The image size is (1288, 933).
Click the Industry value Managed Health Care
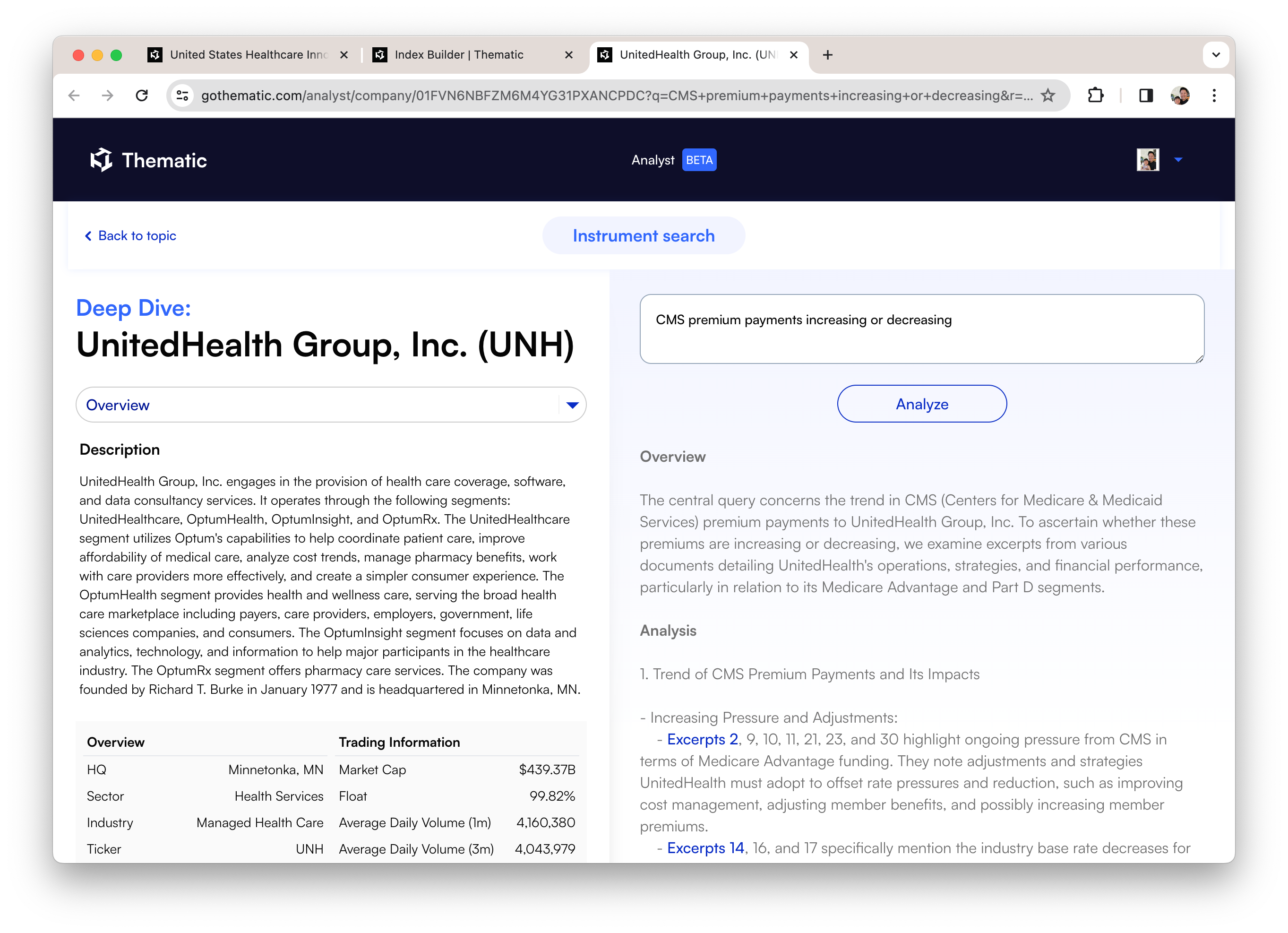(259, 822)
